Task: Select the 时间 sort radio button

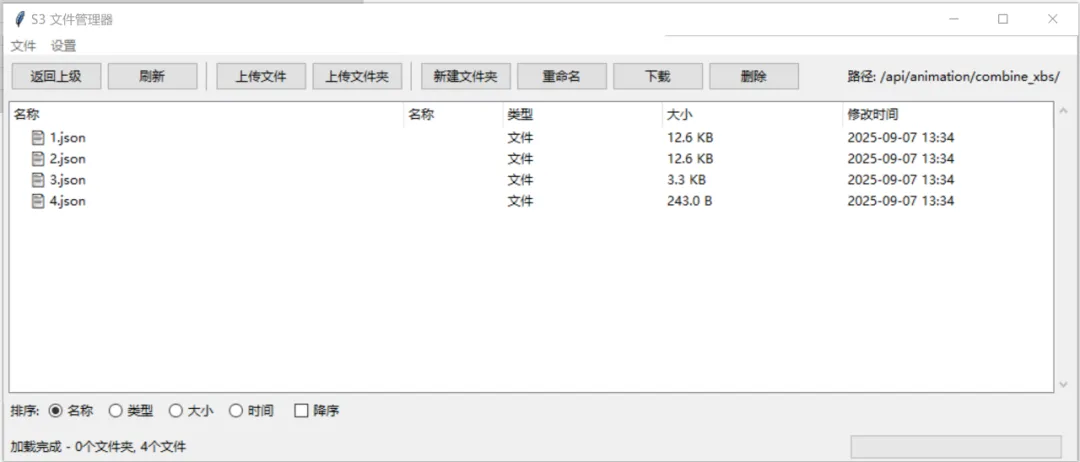Action: 236,411
